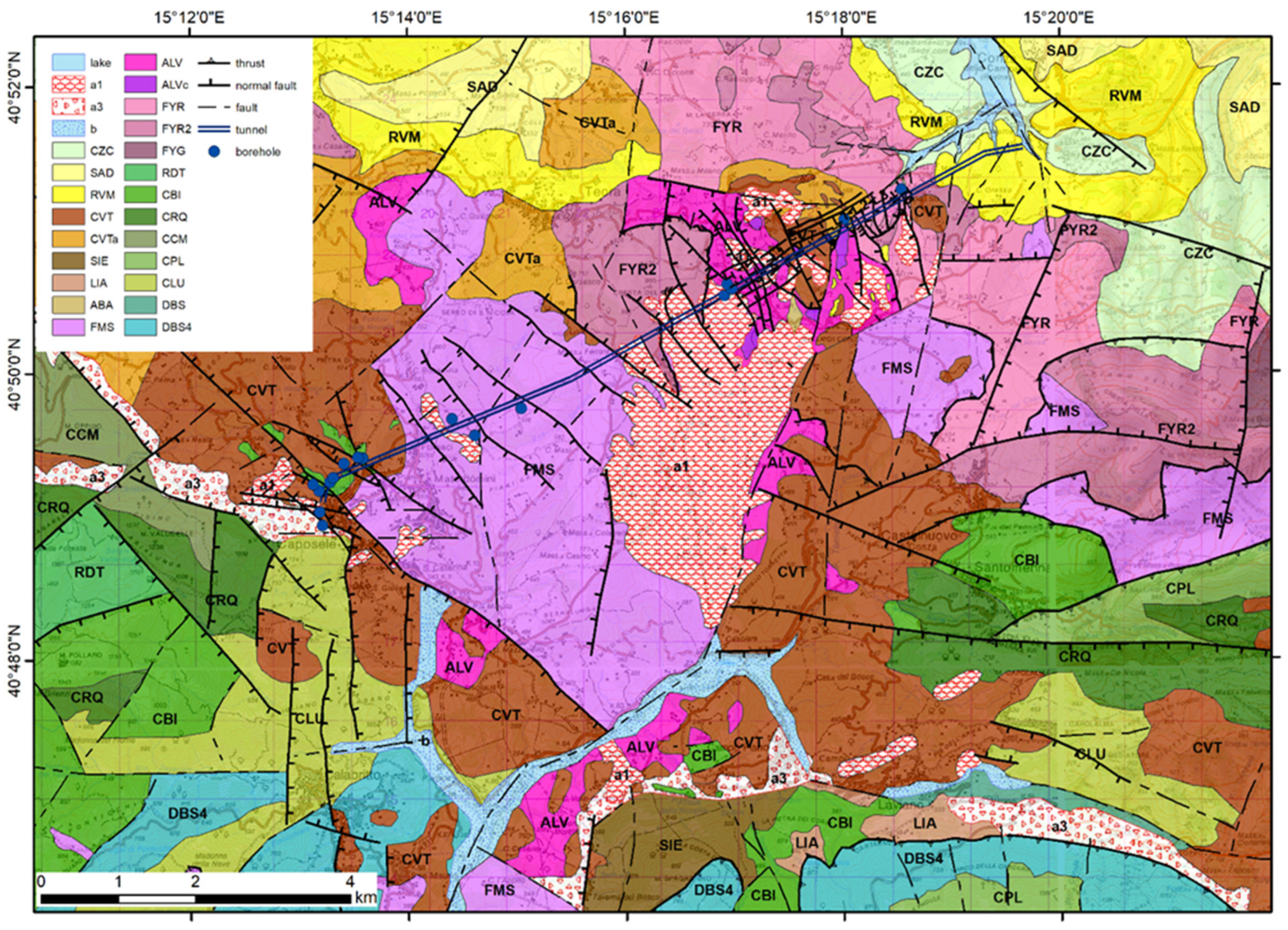Pick the CZC legend swatch
The image size is (1288, 930).
click(69, 151)
